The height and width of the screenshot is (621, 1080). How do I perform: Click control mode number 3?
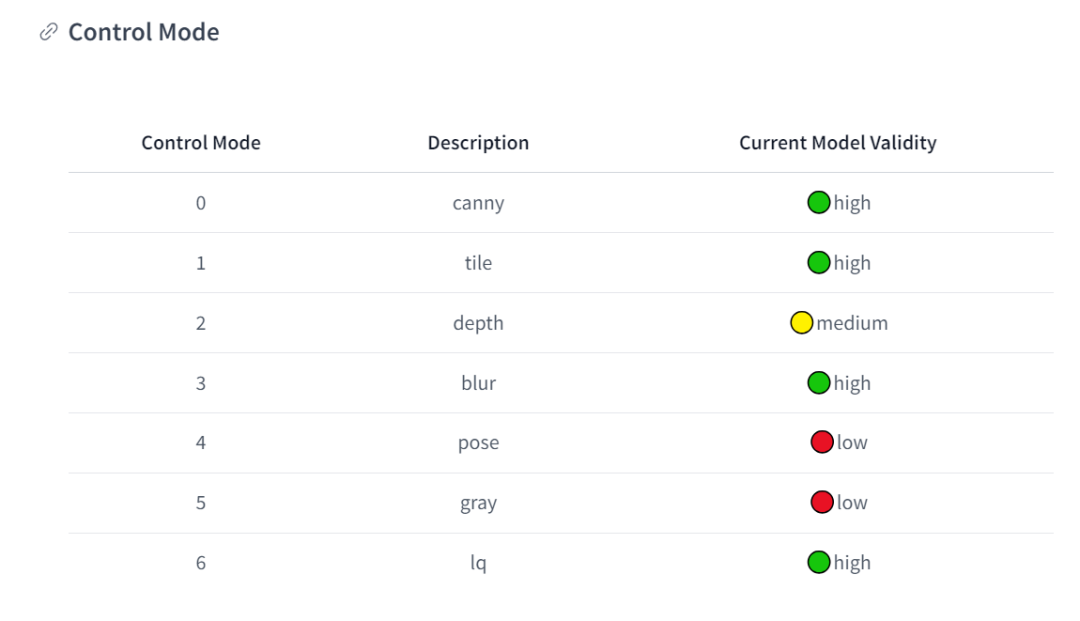pyautogui.click(x=201, y=383)
